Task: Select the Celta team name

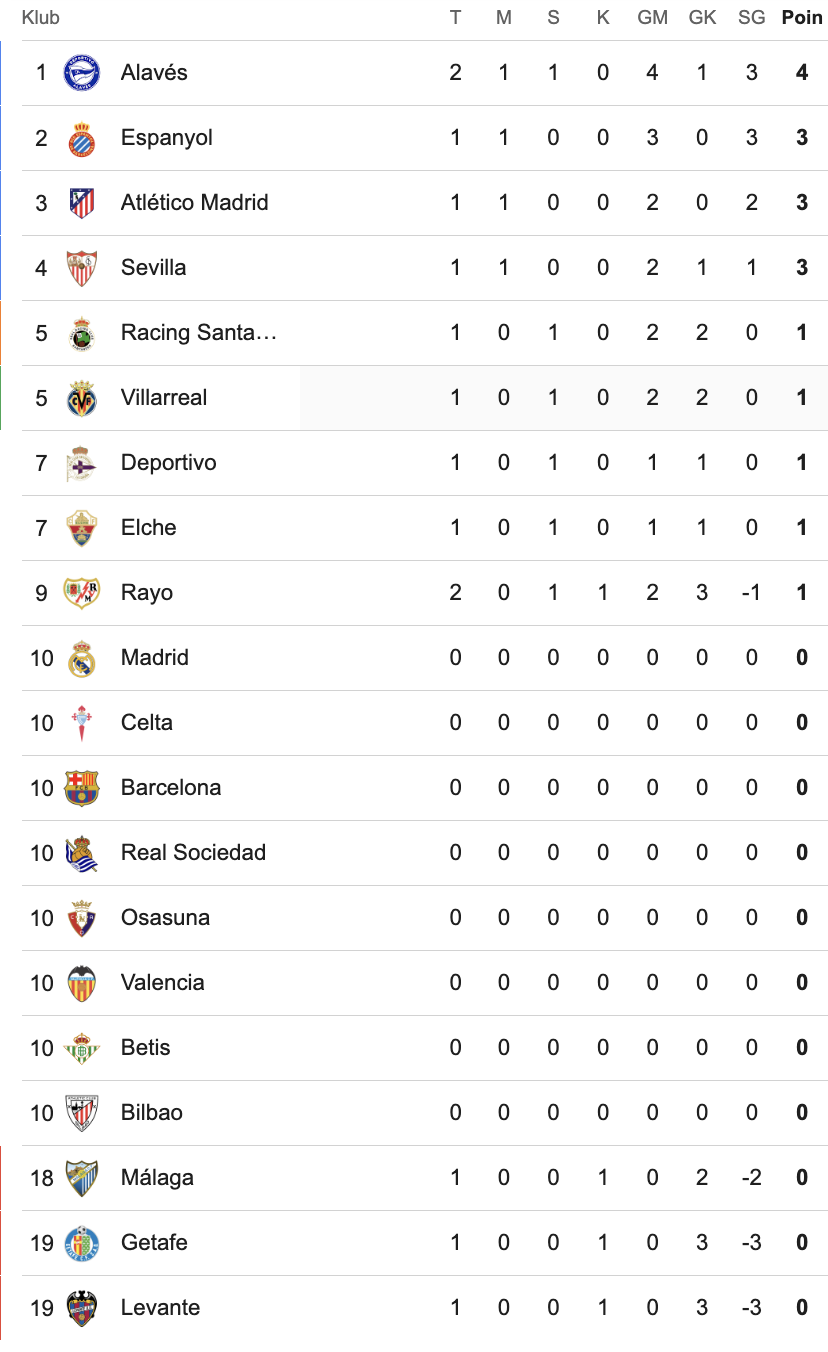Action: (x=147, y=723)
